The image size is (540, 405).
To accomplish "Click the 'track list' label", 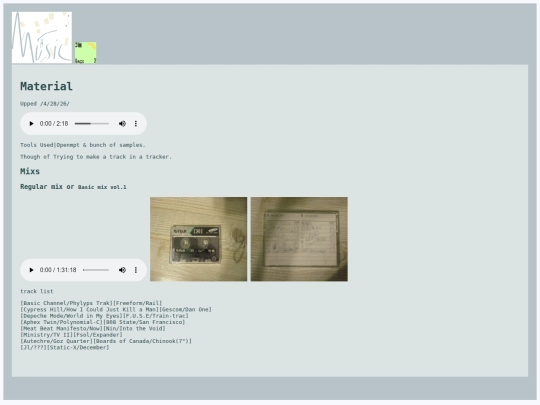I will tap(37, 291).
